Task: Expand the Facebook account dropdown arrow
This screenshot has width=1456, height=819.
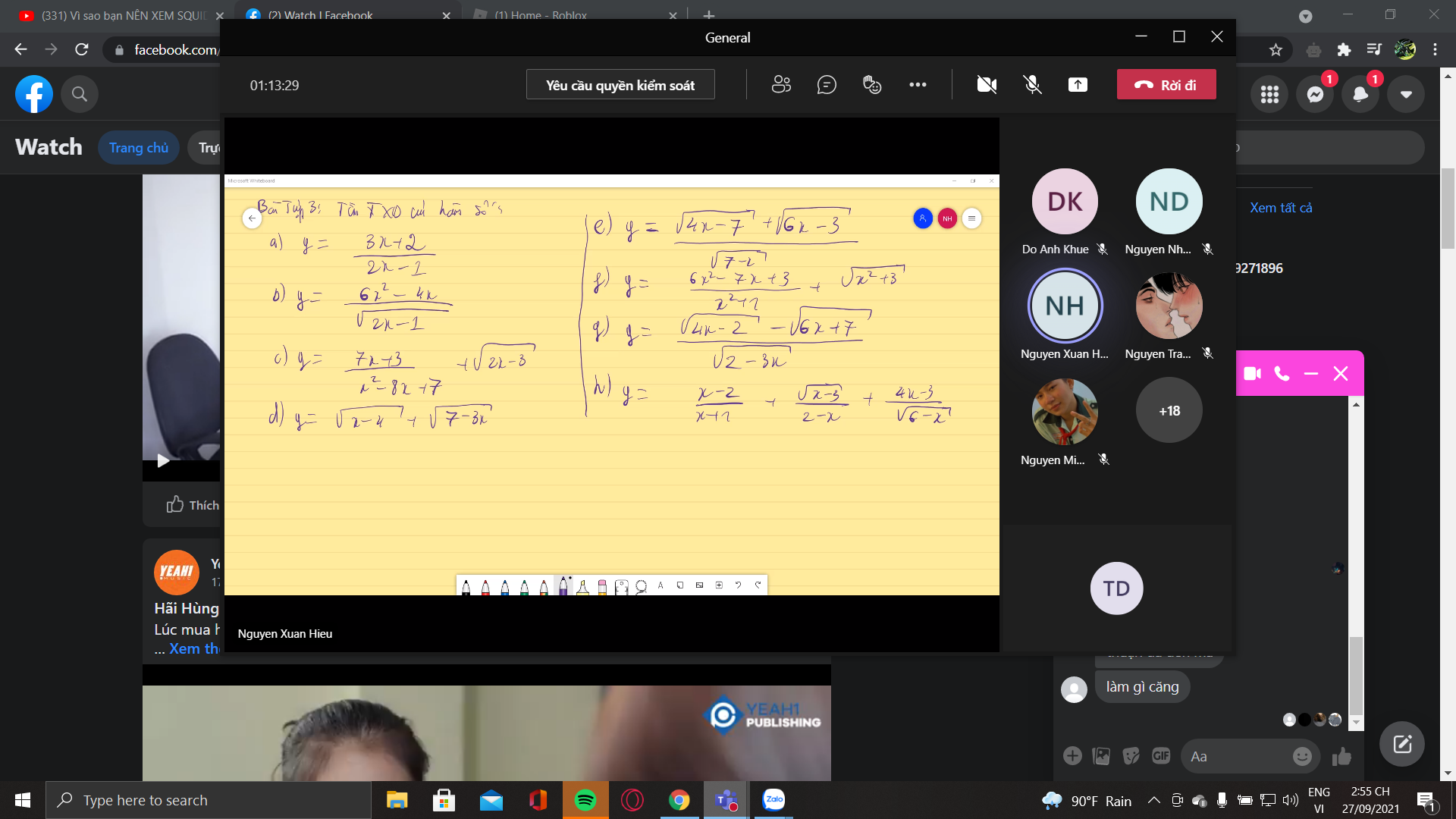Action: (x=1406, y=94)
